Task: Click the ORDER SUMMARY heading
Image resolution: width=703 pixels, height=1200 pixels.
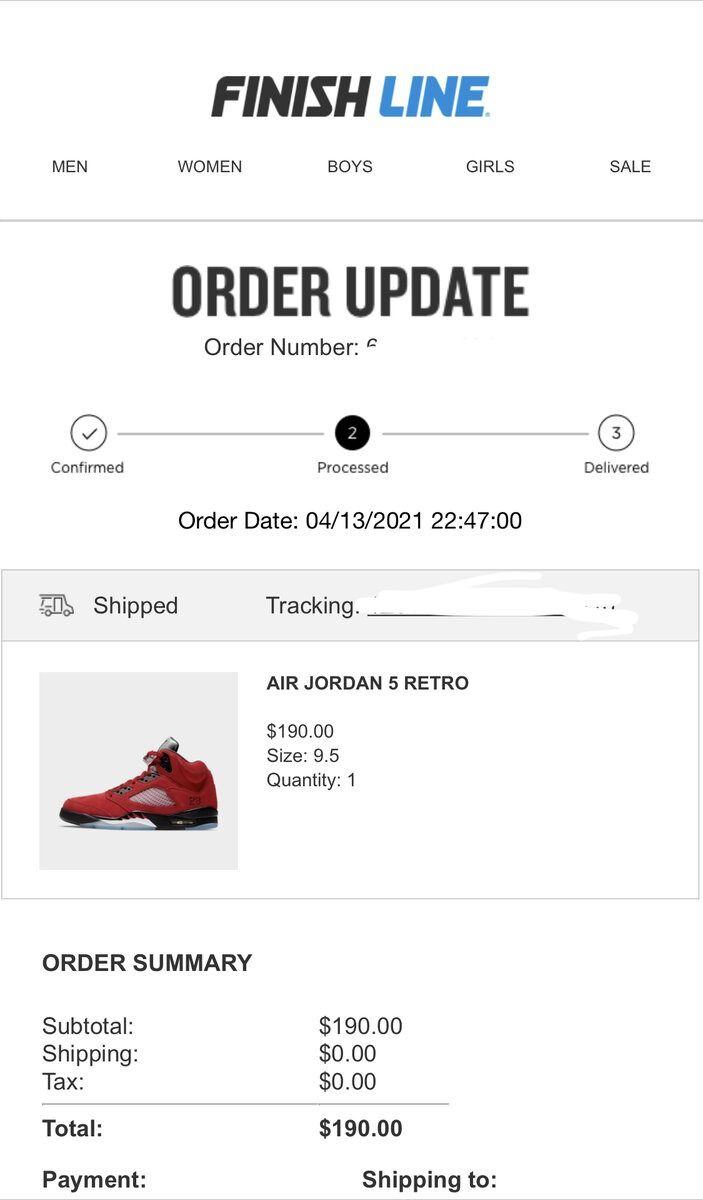Action: [x=147, y=963]
